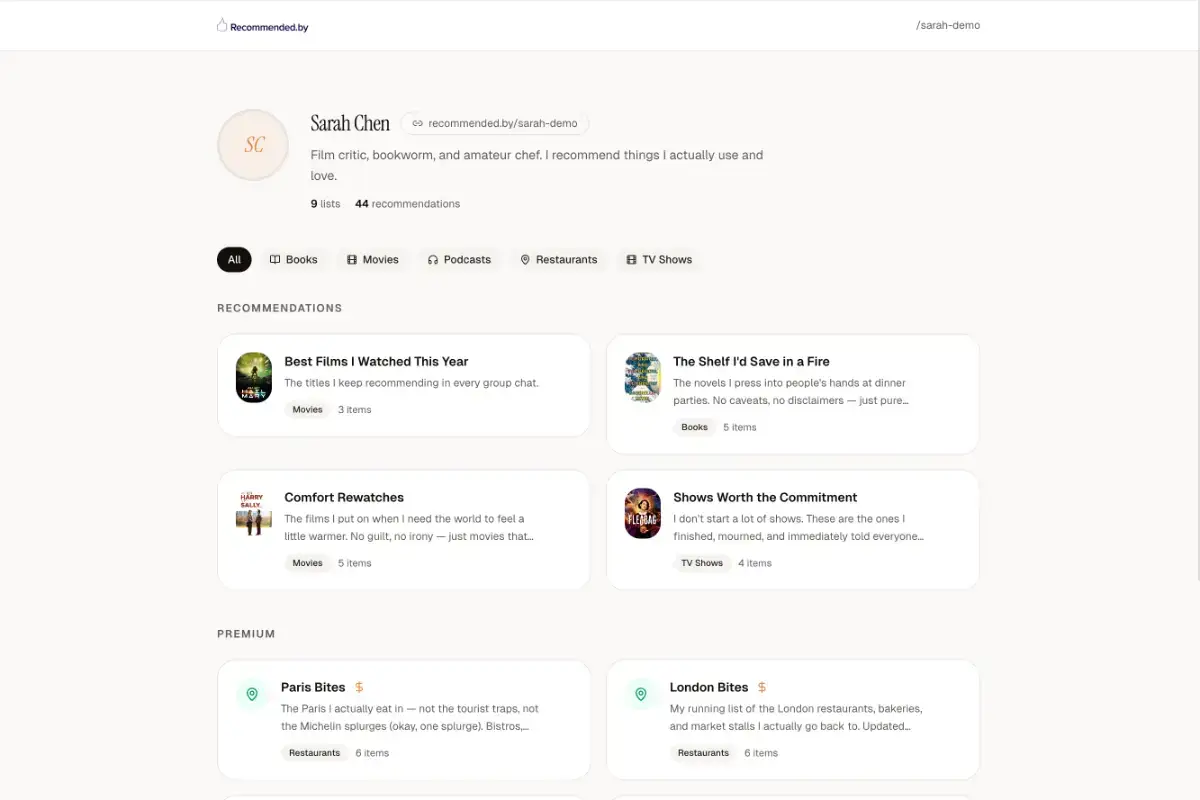Open the Best Films I Watched This Year list
Viewport: 1200px width, 800px height.
click(x=376, y=361)
